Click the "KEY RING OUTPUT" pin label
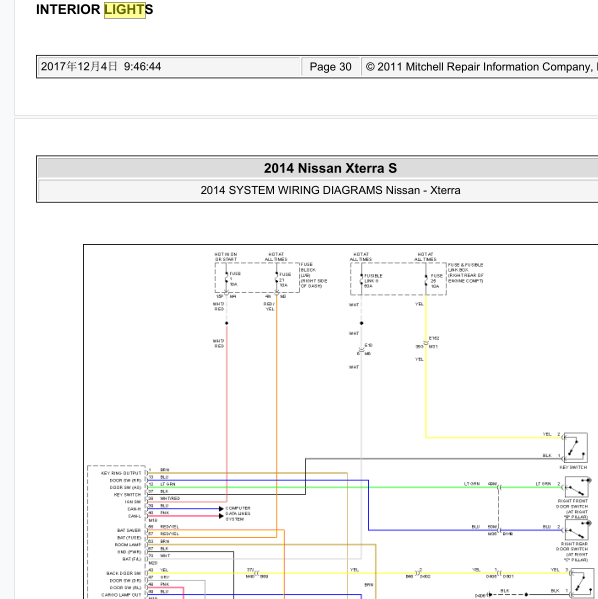This screenshot has height=599, width=598. point(121,473)
